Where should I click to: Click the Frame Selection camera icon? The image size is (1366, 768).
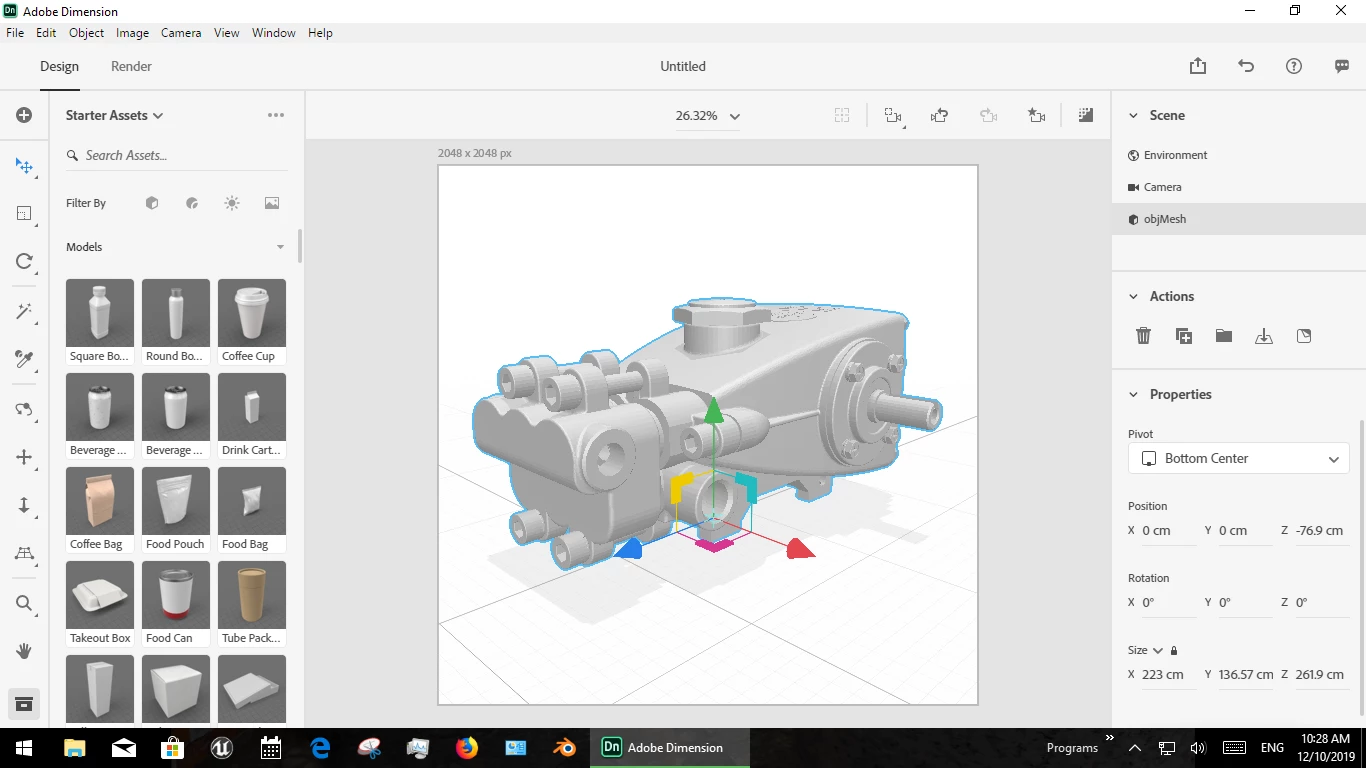point(893,116)
